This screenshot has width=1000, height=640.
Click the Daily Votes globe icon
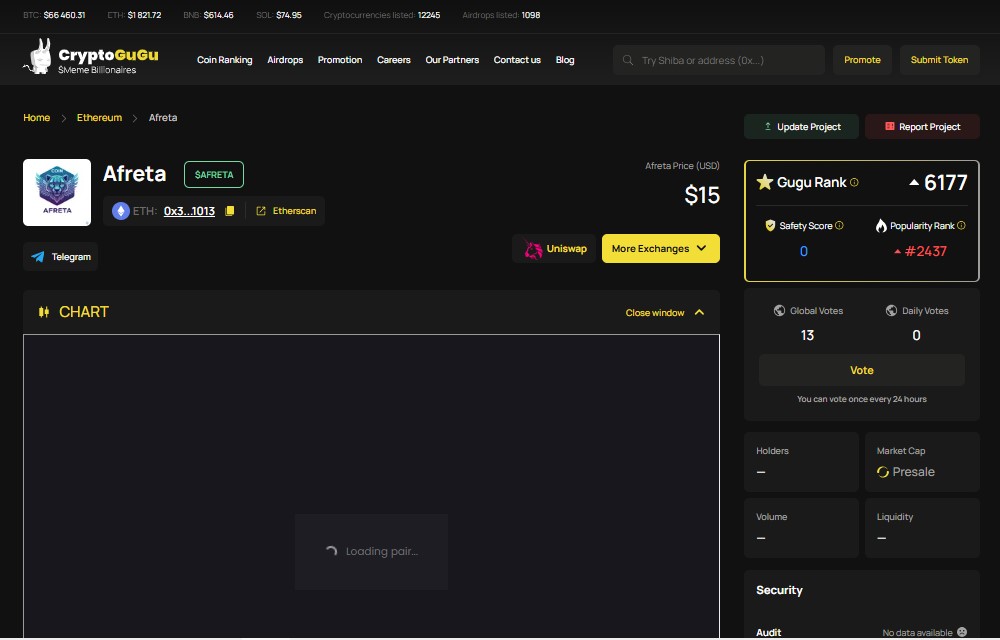point(891,310)
